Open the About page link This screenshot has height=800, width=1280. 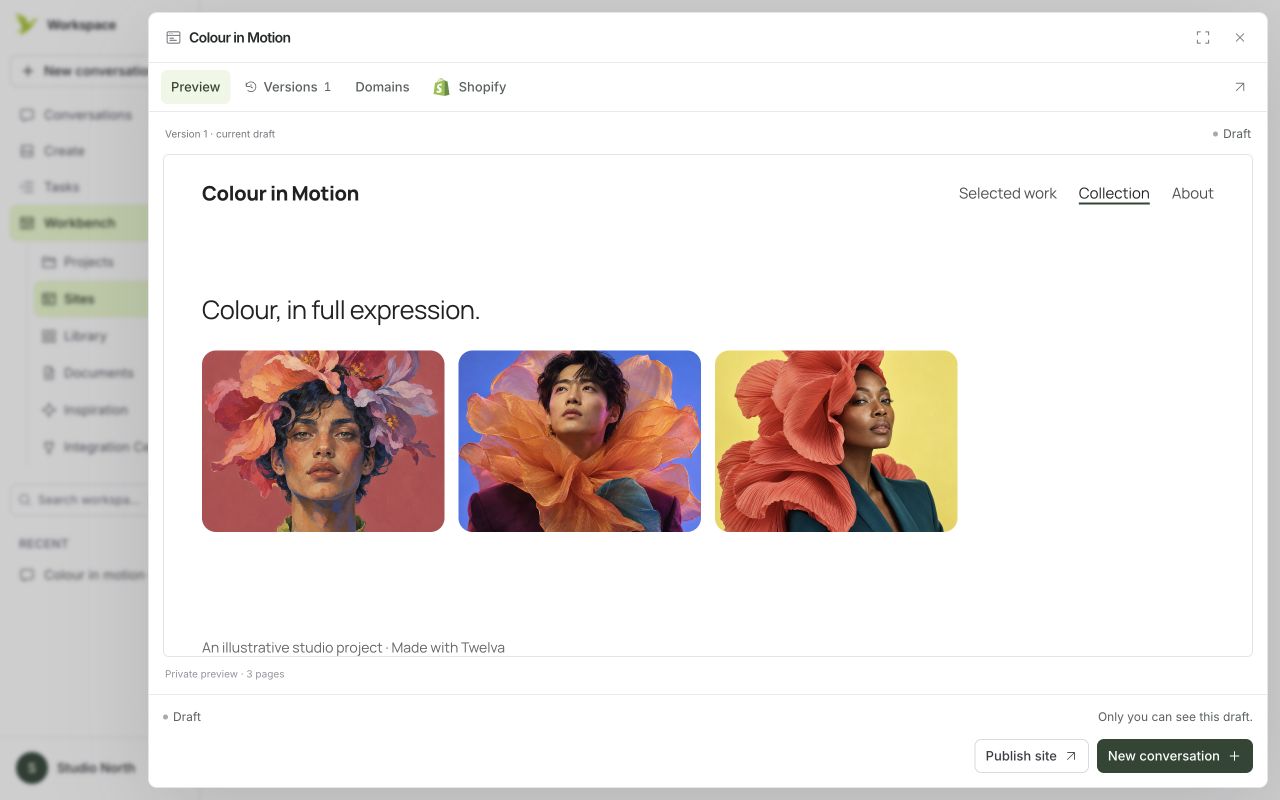(1192, 194)
